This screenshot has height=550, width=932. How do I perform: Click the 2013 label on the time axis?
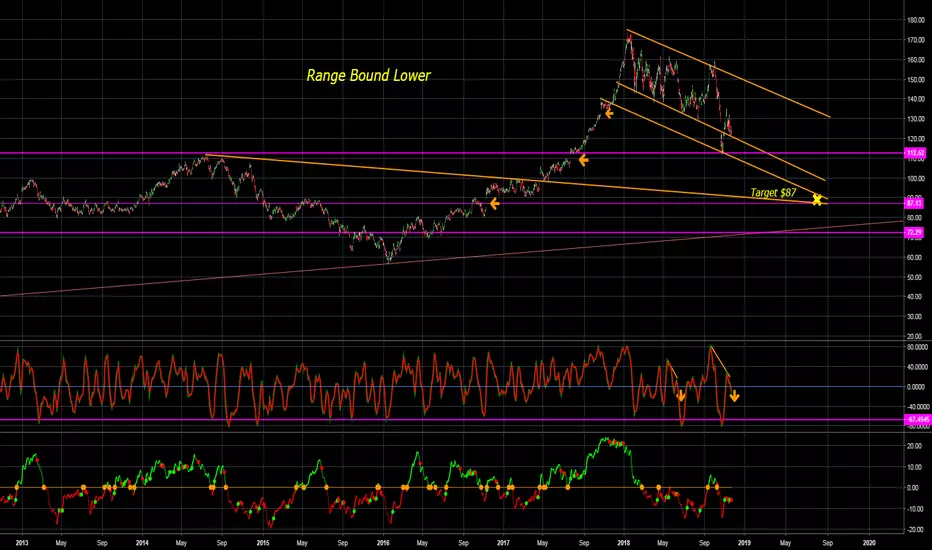(x=22, y=543)
